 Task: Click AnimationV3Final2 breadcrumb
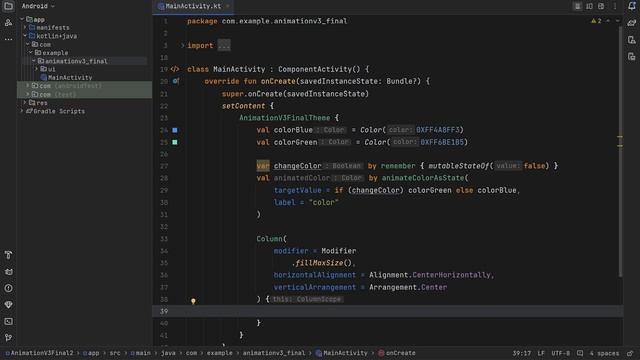pyautogui.click(x=39, y=353)
